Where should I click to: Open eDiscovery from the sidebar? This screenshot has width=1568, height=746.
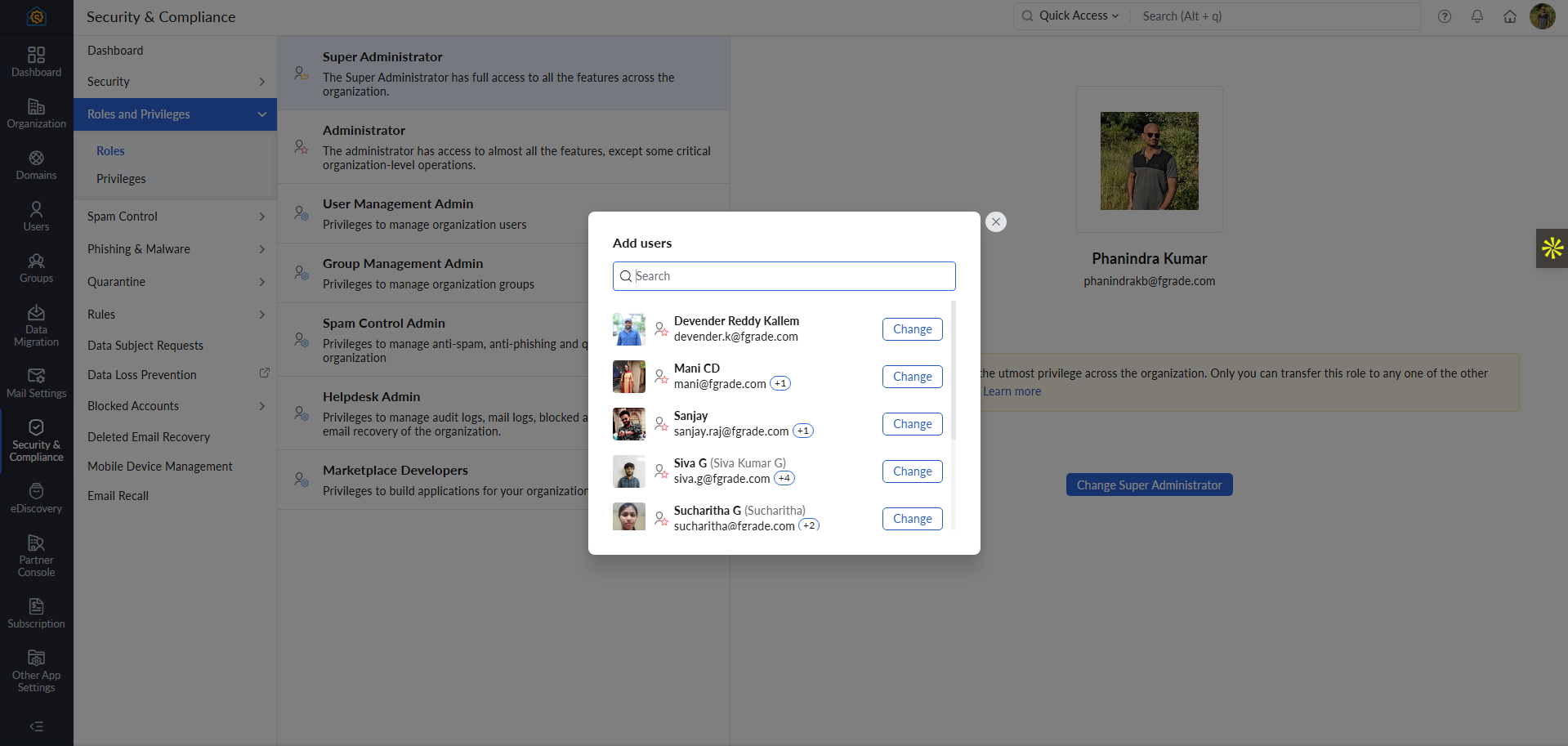point(36,498)
